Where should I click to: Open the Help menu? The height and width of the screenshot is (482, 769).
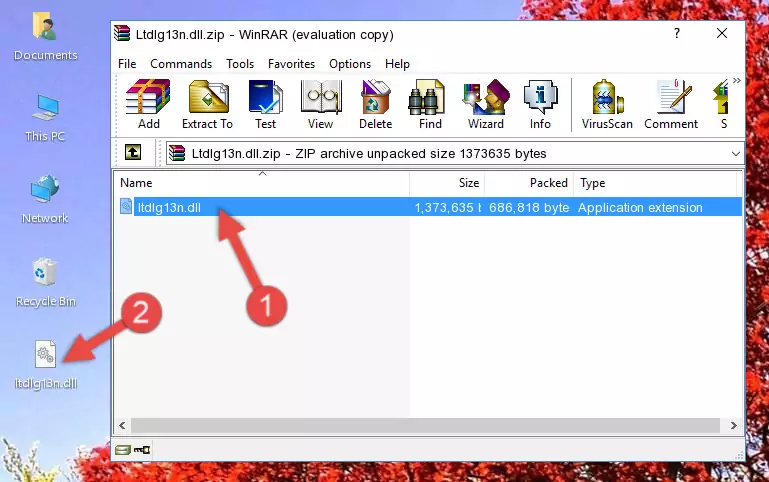point(397,64)
